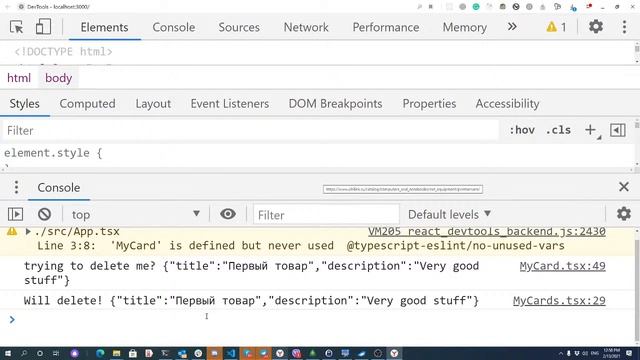Focus the console Filter input

(326, 215)
